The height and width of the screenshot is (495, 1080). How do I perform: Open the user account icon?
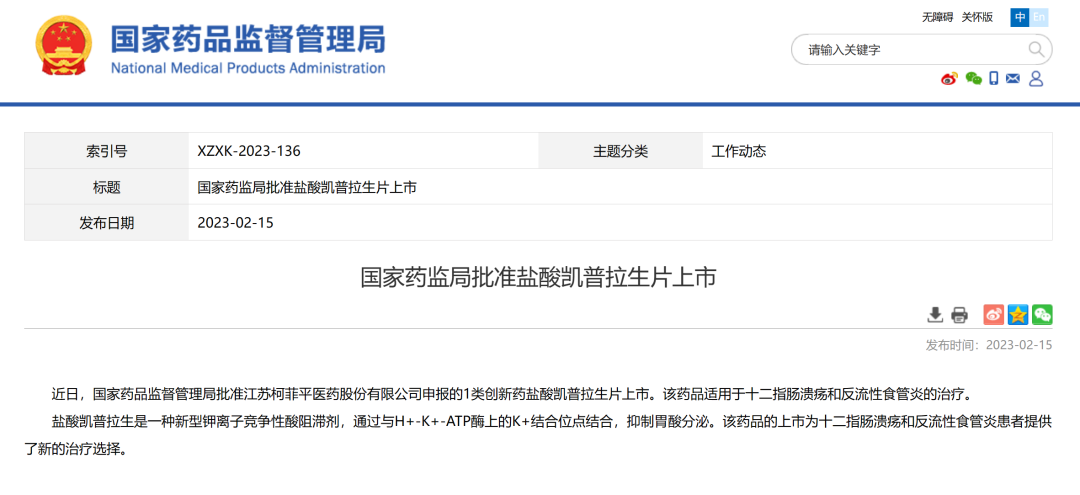(x=1036, y=79)
